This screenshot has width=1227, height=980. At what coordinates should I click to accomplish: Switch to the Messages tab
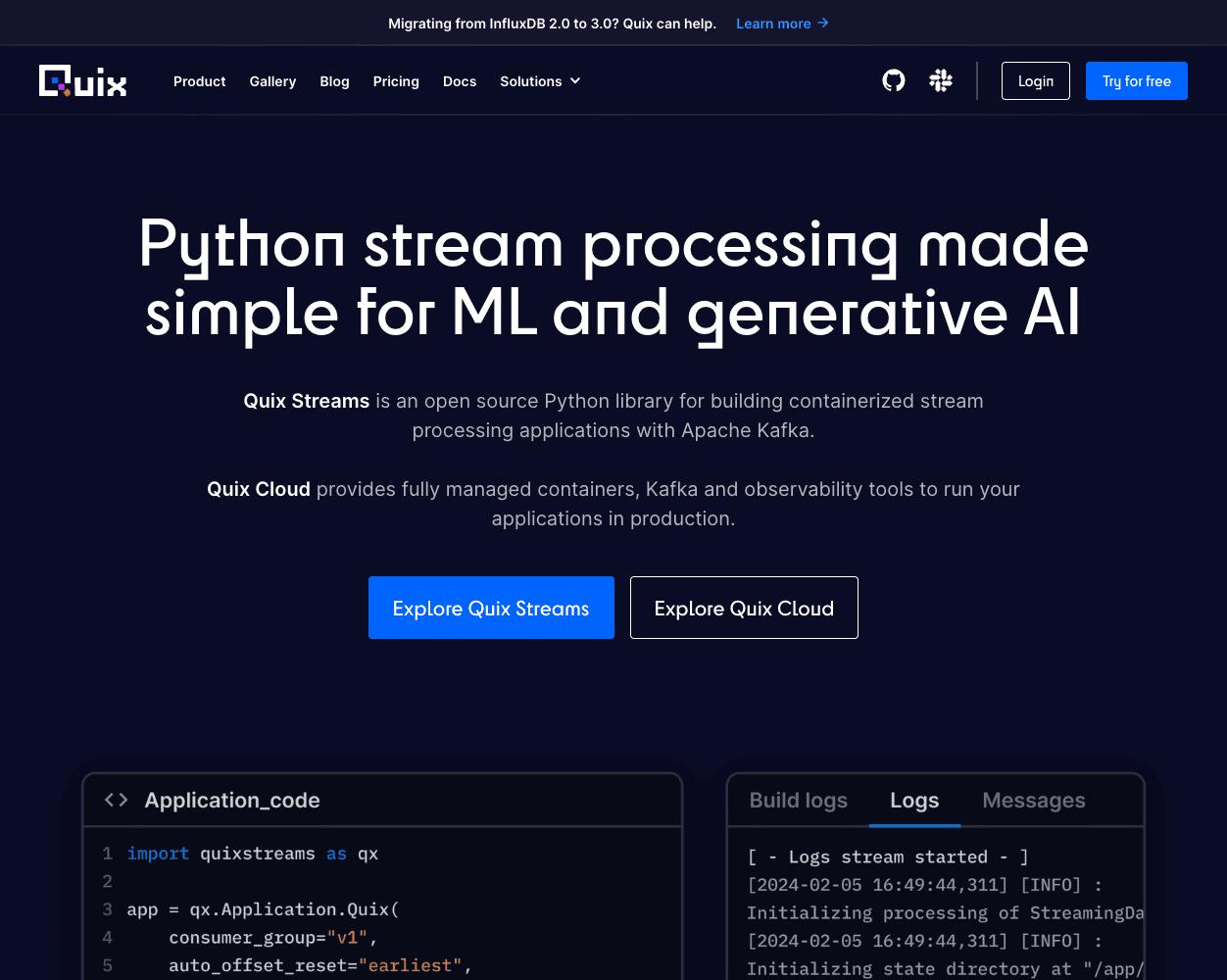(x=1034, y=800)
